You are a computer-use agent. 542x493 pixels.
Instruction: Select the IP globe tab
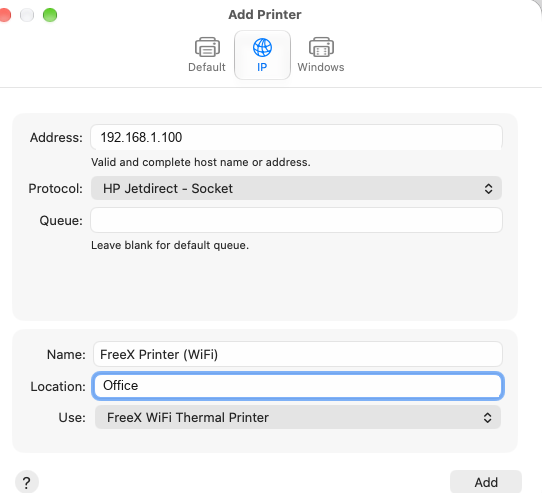point(262,55)
